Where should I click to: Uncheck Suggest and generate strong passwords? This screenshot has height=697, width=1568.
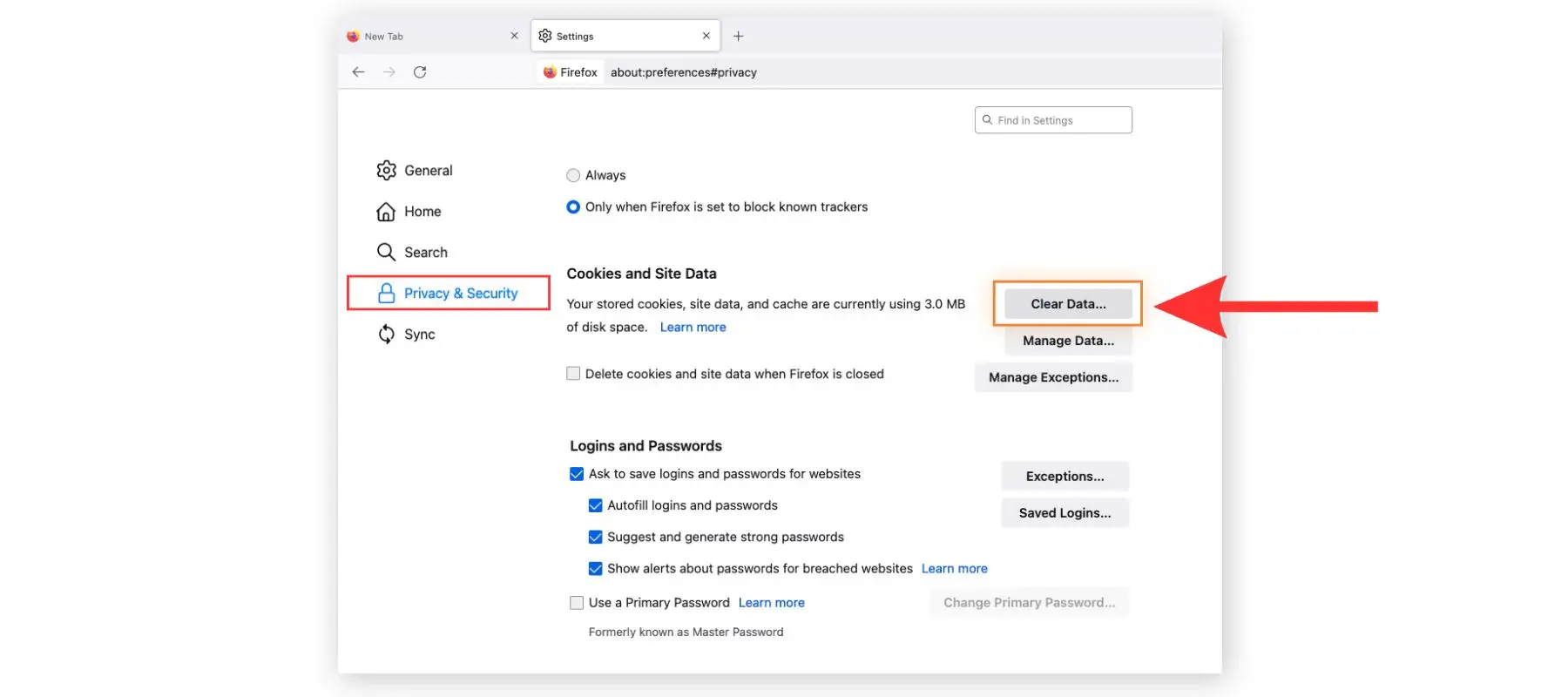click(x=595, y=537)
